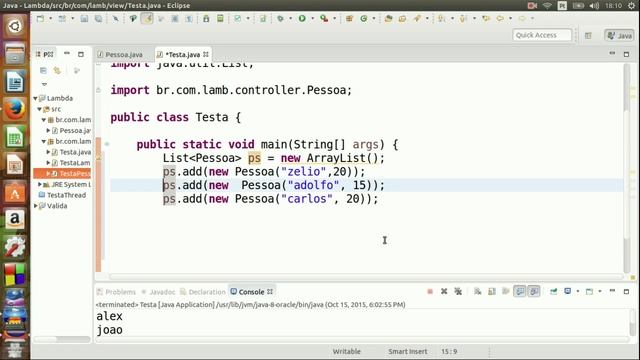The width and height of the screenshot is (640, 360).
Task: Open Firefox from the Ubuntu launcher
Action: (x=15, y=109)
